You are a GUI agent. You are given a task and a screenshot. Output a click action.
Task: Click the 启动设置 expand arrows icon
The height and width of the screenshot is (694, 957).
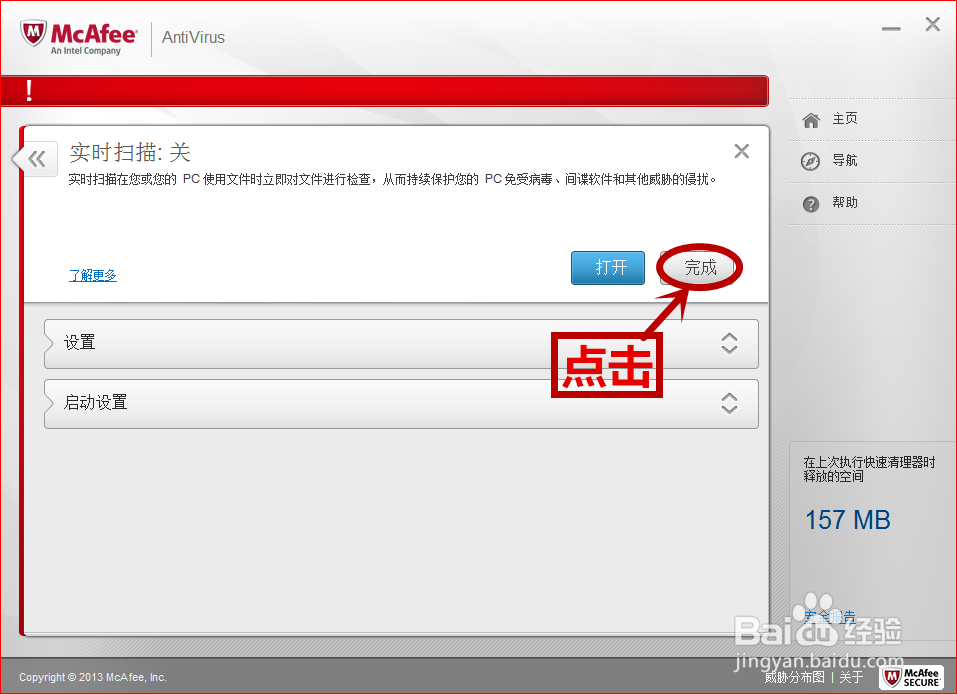[x=729, y=403]
